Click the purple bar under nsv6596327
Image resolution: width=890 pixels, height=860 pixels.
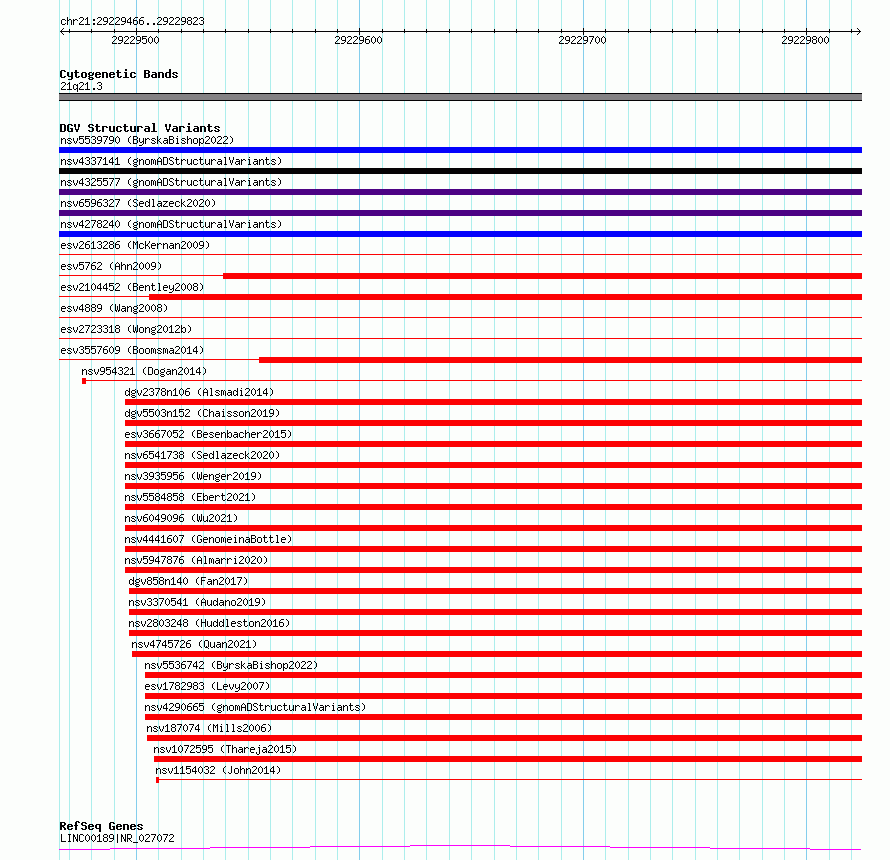460,213
